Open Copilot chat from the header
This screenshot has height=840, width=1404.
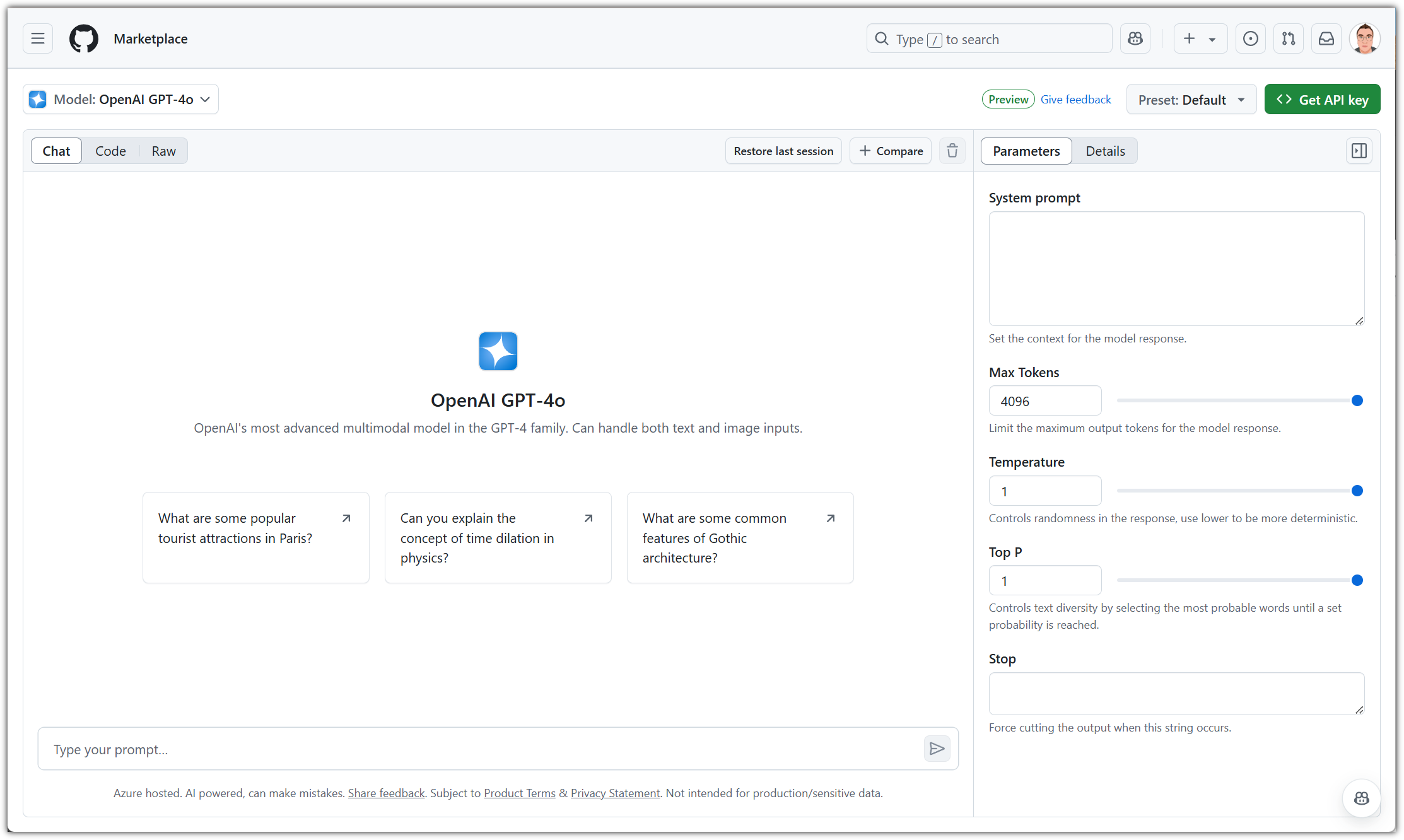tap(1135, 39)
